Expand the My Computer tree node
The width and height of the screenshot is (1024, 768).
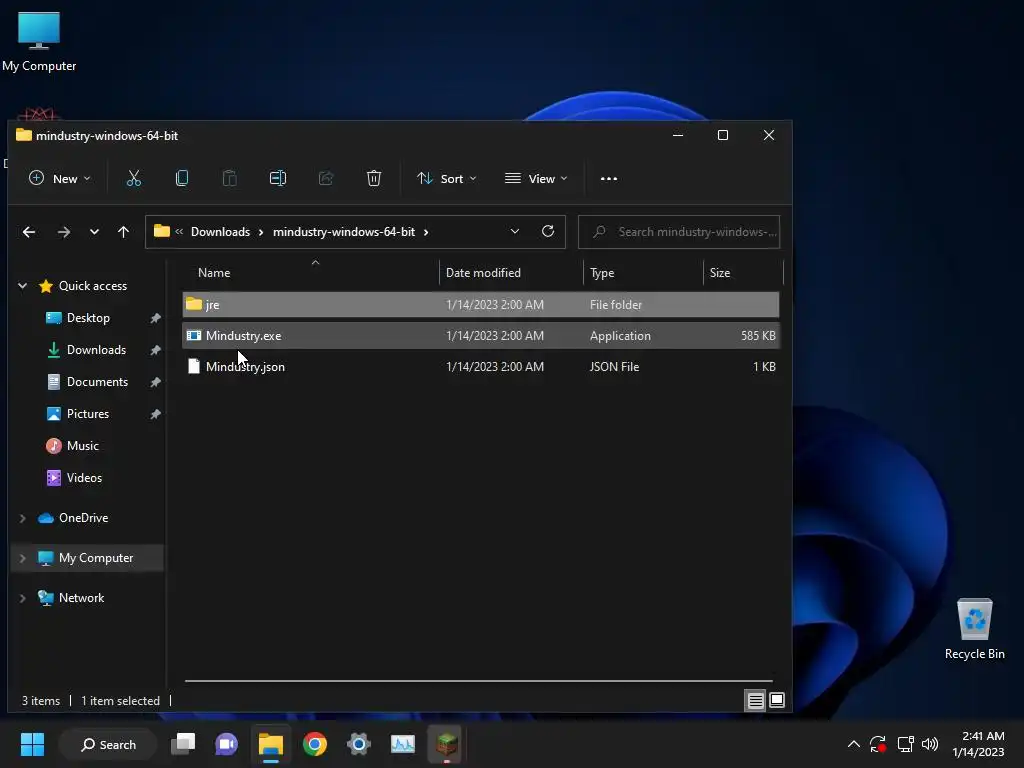pyautogui.click(x=22, y=558)
